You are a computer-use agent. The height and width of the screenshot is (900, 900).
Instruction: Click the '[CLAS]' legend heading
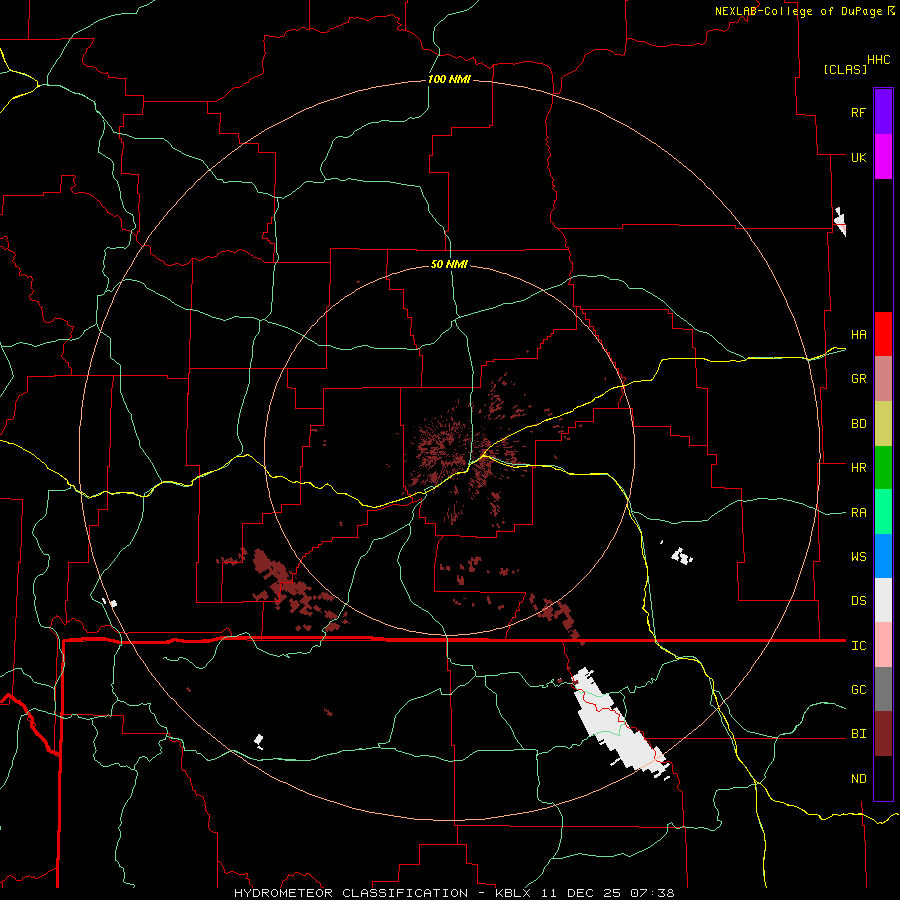pyautogui.click(x=845, y=69)
